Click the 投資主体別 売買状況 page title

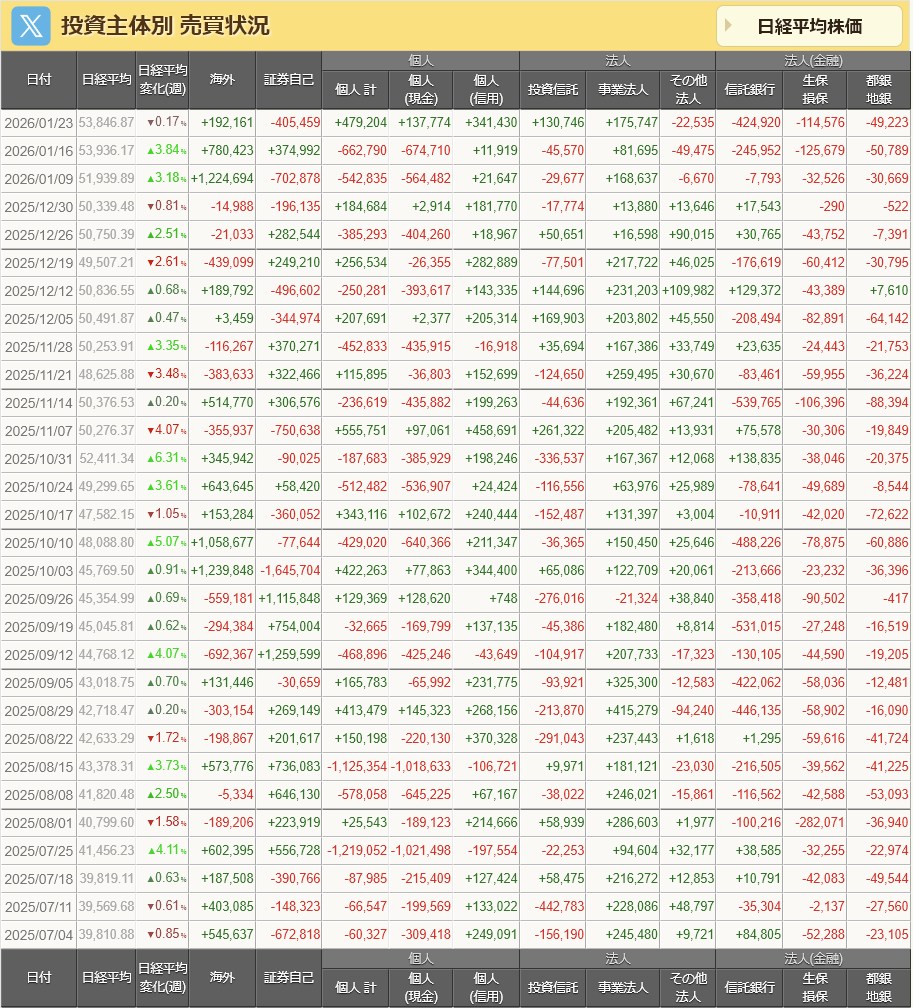tap(165, 26)
